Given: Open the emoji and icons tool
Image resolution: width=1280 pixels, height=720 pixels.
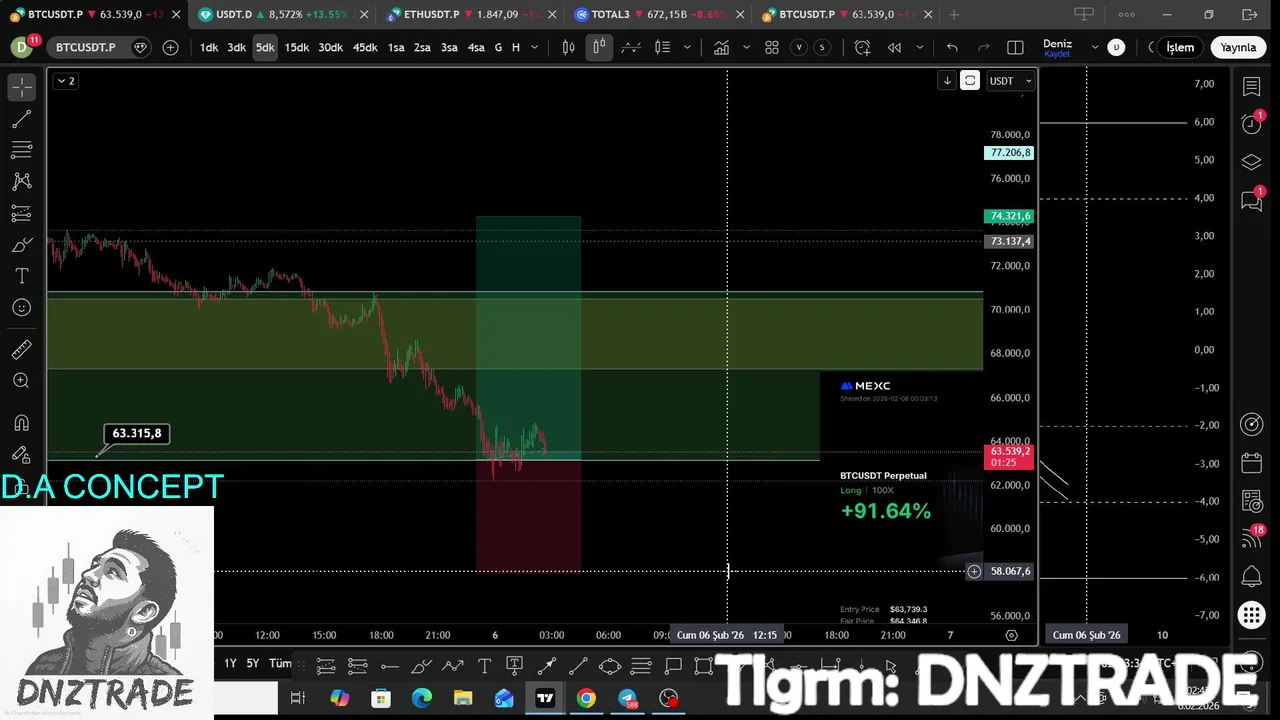Looking at the screenshot, I should click(x=21, y=308).
